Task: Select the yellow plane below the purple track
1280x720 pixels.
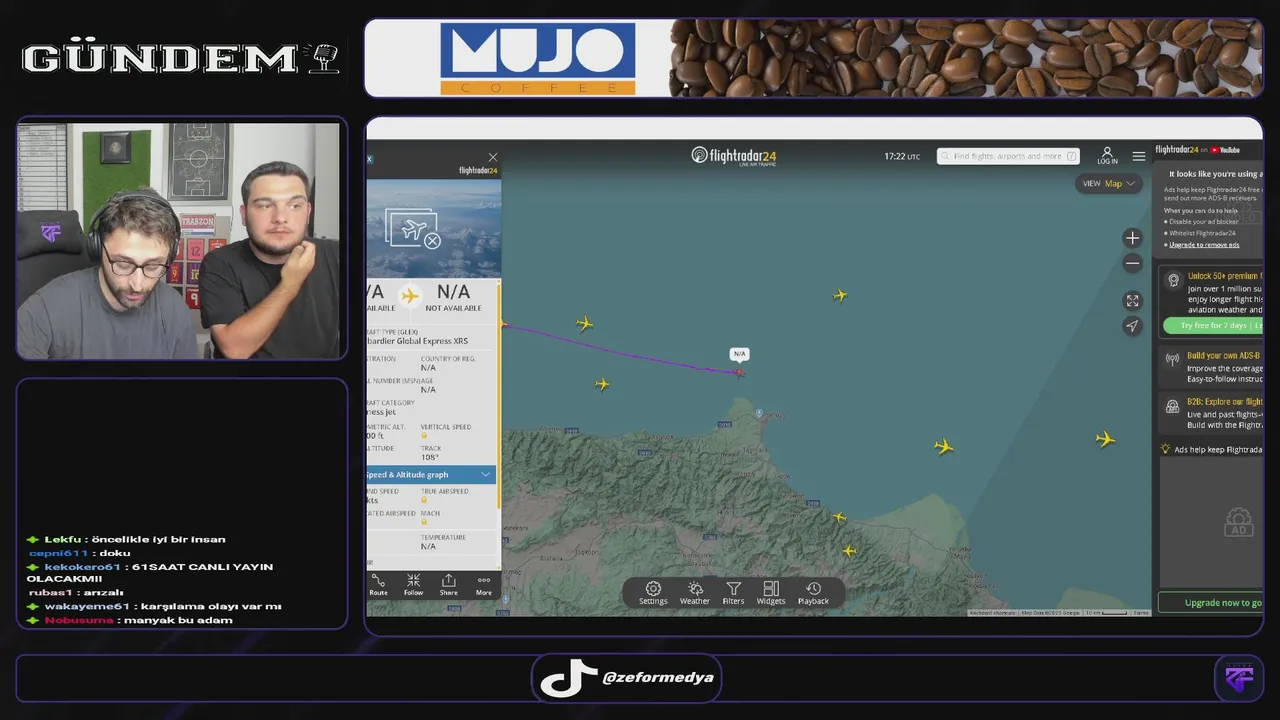Action: pos(602,384)
